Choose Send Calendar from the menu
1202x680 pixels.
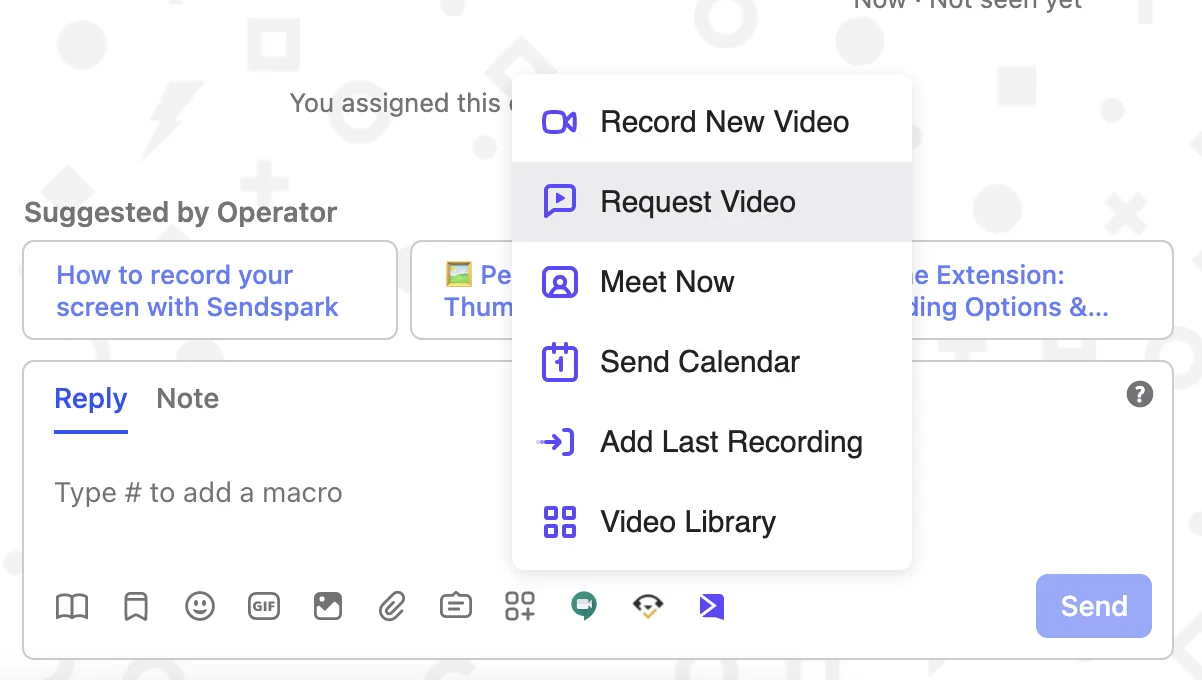pyautogui.click(x=711, y=362)
